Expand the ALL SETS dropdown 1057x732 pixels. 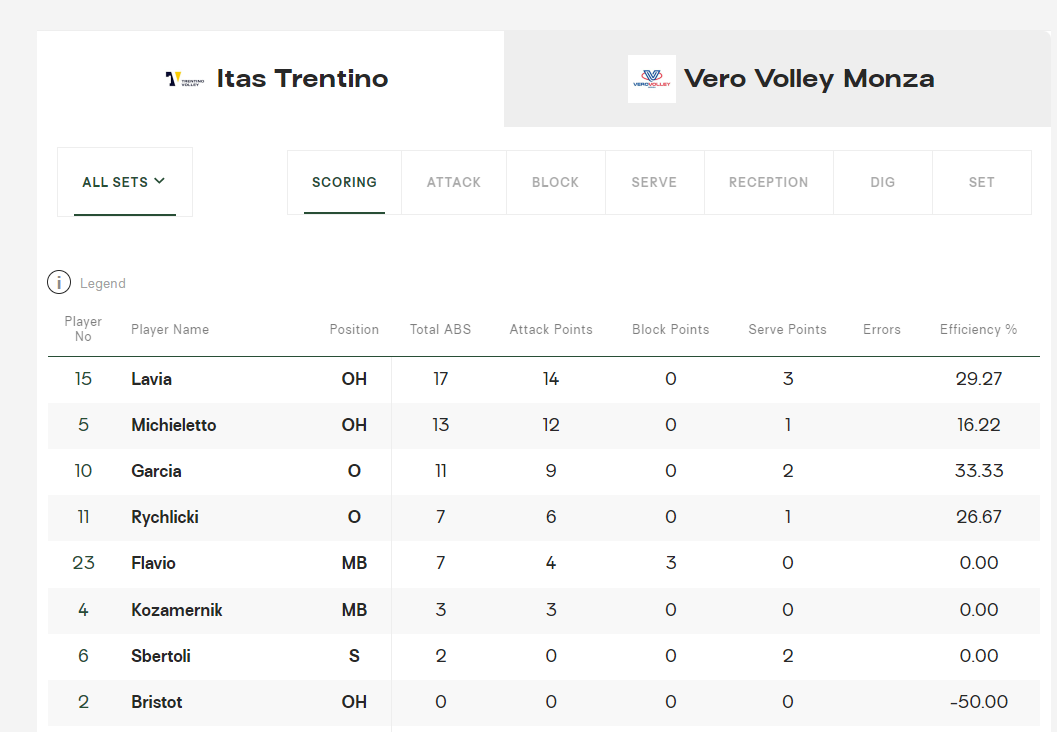(x=124, y=182)
